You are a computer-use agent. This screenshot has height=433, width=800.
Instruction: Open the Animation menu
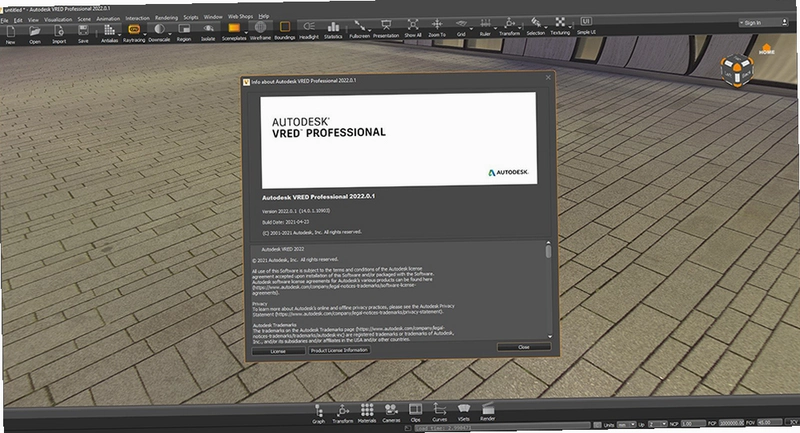click(x=108, y=18)
